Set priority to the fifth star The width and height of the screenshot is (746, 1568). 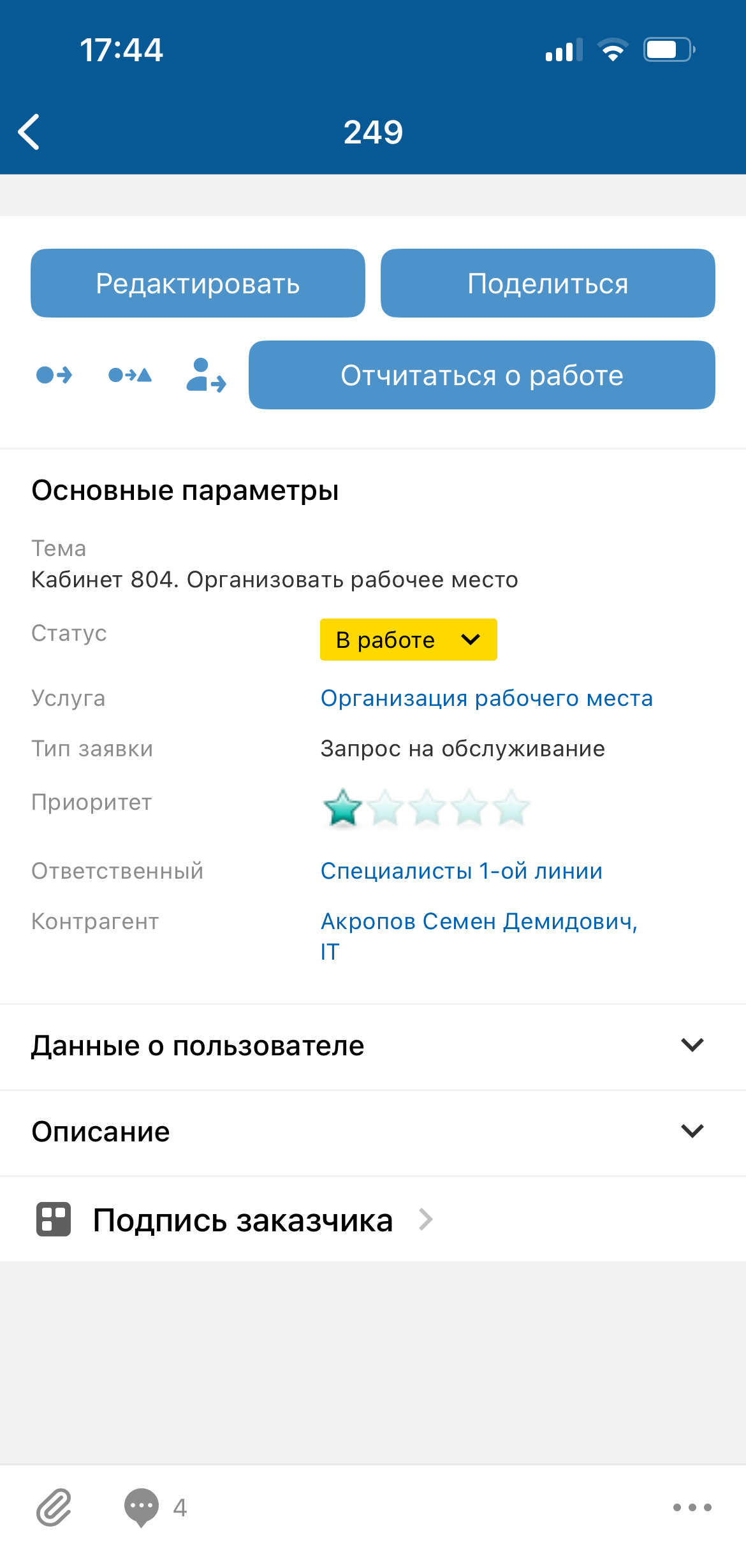(x=511, y=807)
